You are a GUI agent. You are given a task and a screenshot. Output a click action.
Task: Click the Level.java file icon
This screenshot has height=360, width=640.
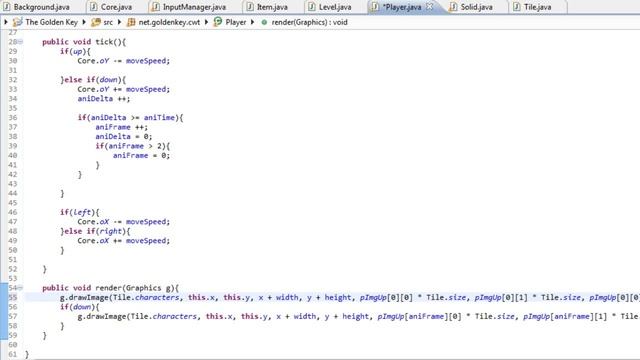click(x=311, y=7)
